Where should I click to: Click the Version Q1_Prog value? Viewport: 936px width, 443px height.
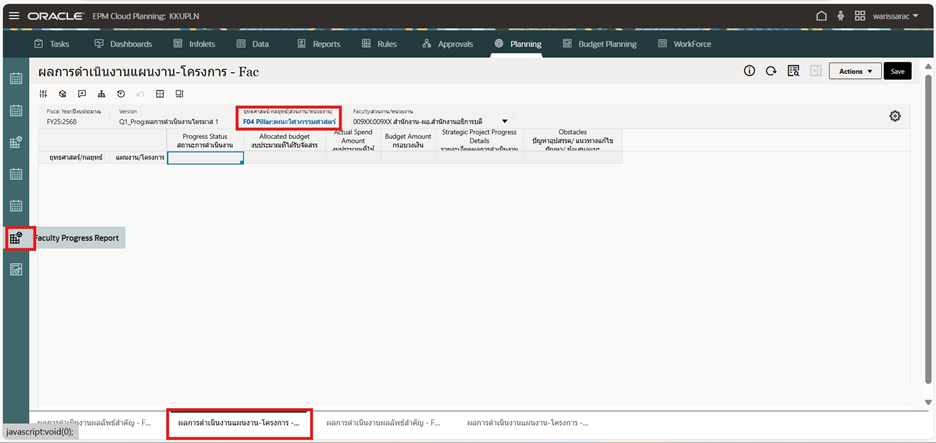click(x=169, y=121)
